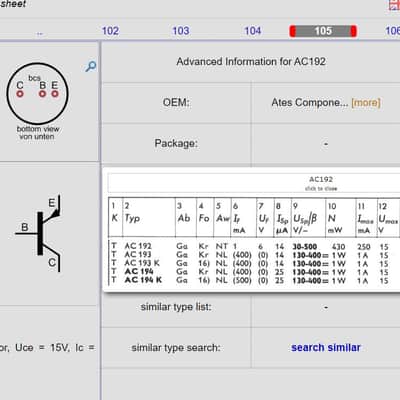Click the Uce = 15V description text
The image size is (400, 400).
(x=48, y=348)
